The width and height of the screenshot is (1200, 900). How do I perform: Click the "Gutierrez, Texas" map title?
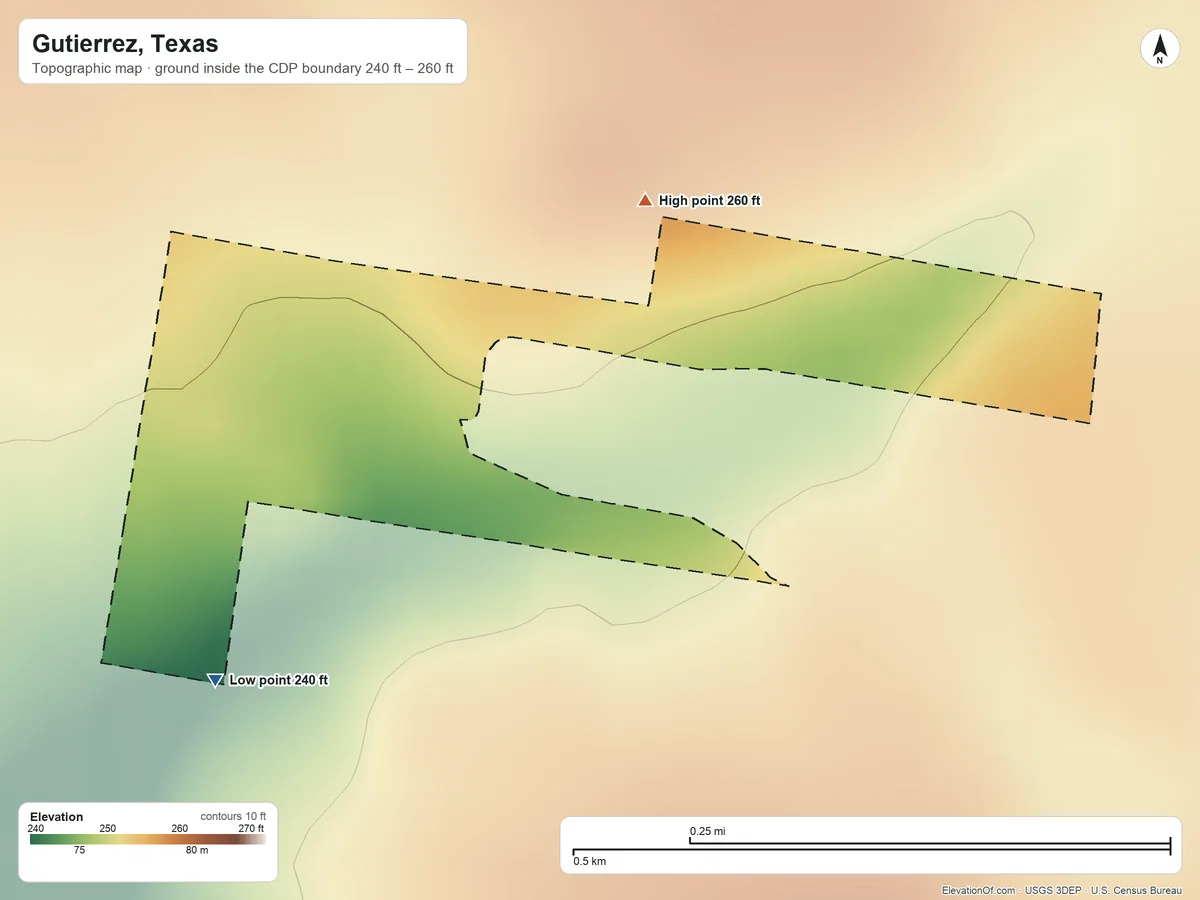pyautogui.click(x=125, y=44)
